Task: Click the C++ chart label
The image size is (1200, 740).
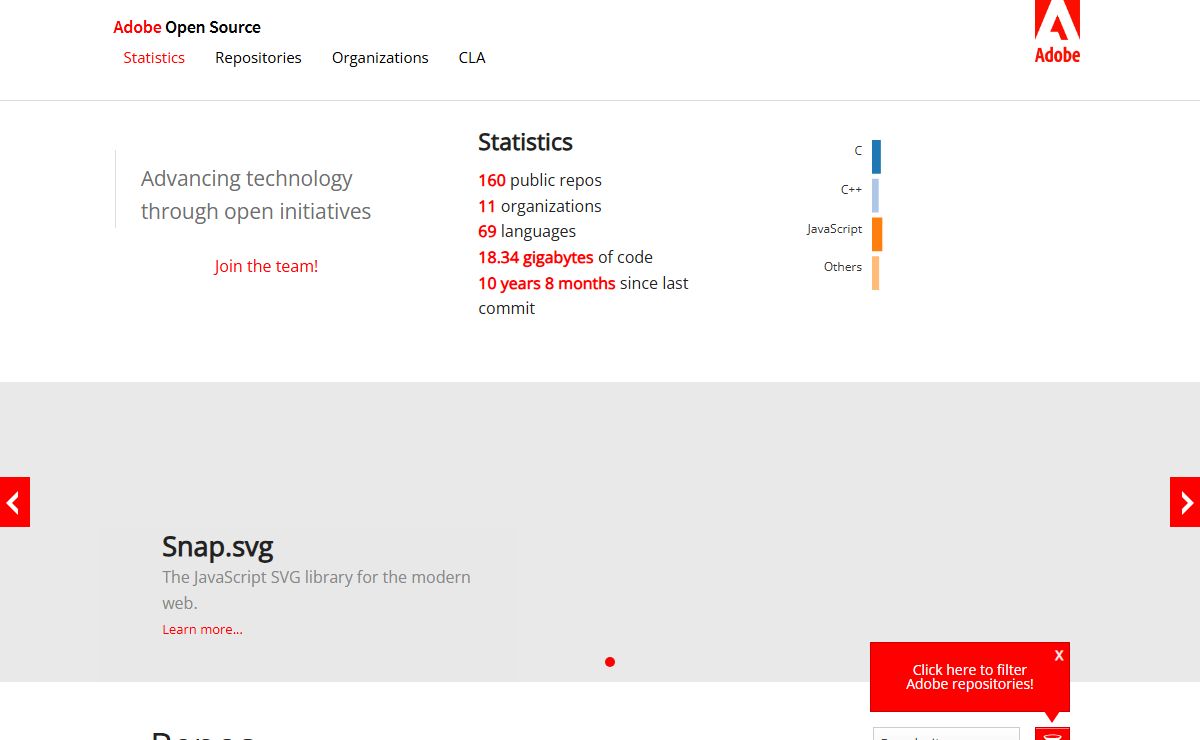Action: coord(851,190)
